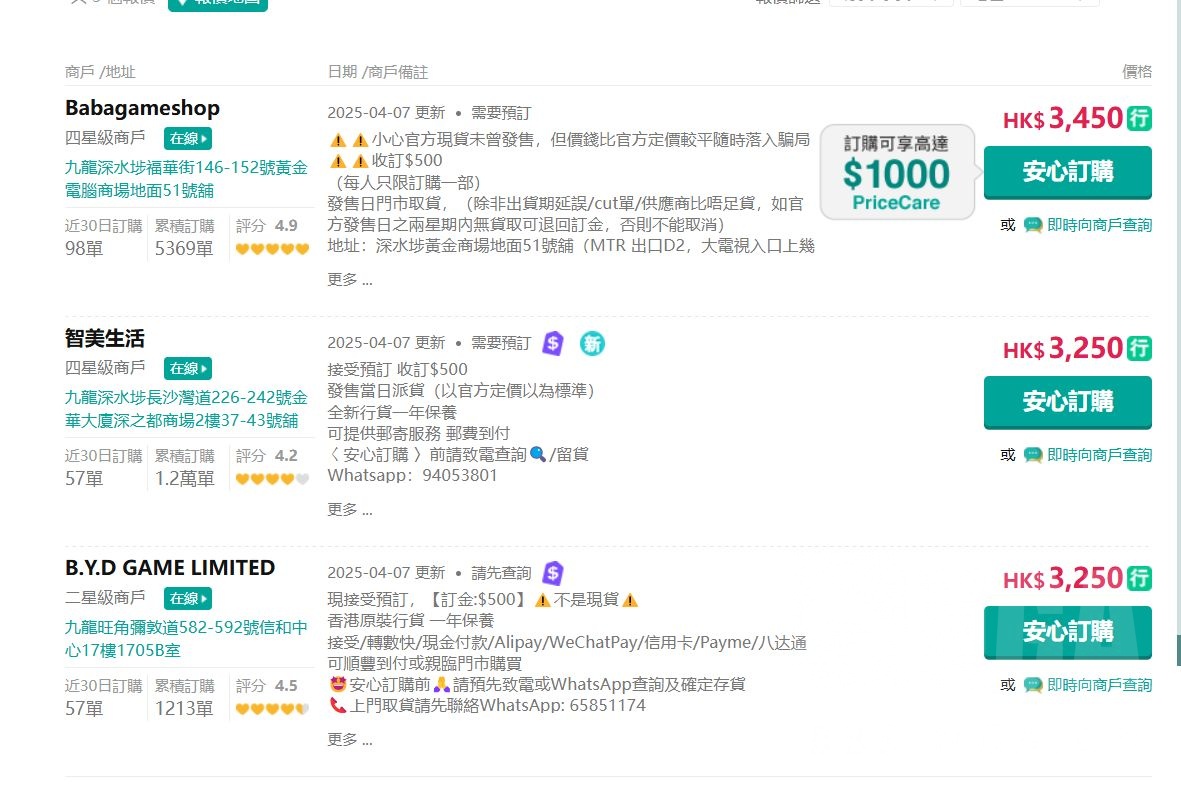Screen dimensions: 1181x789
Task: Select the 價格 column header
Action: [x=1136, y=71]
